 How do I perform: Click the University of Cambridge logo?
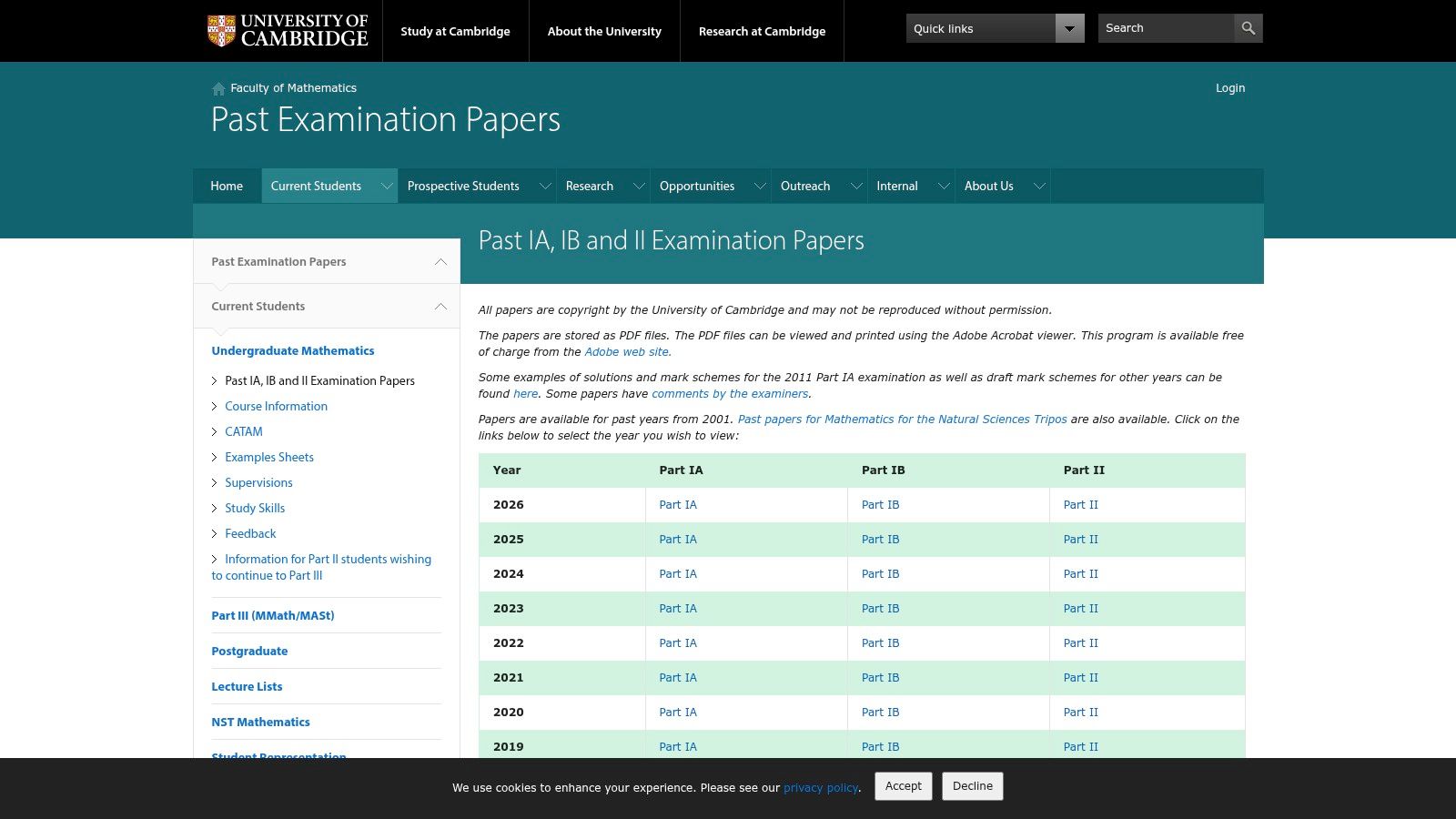click(x=288, y=31)
